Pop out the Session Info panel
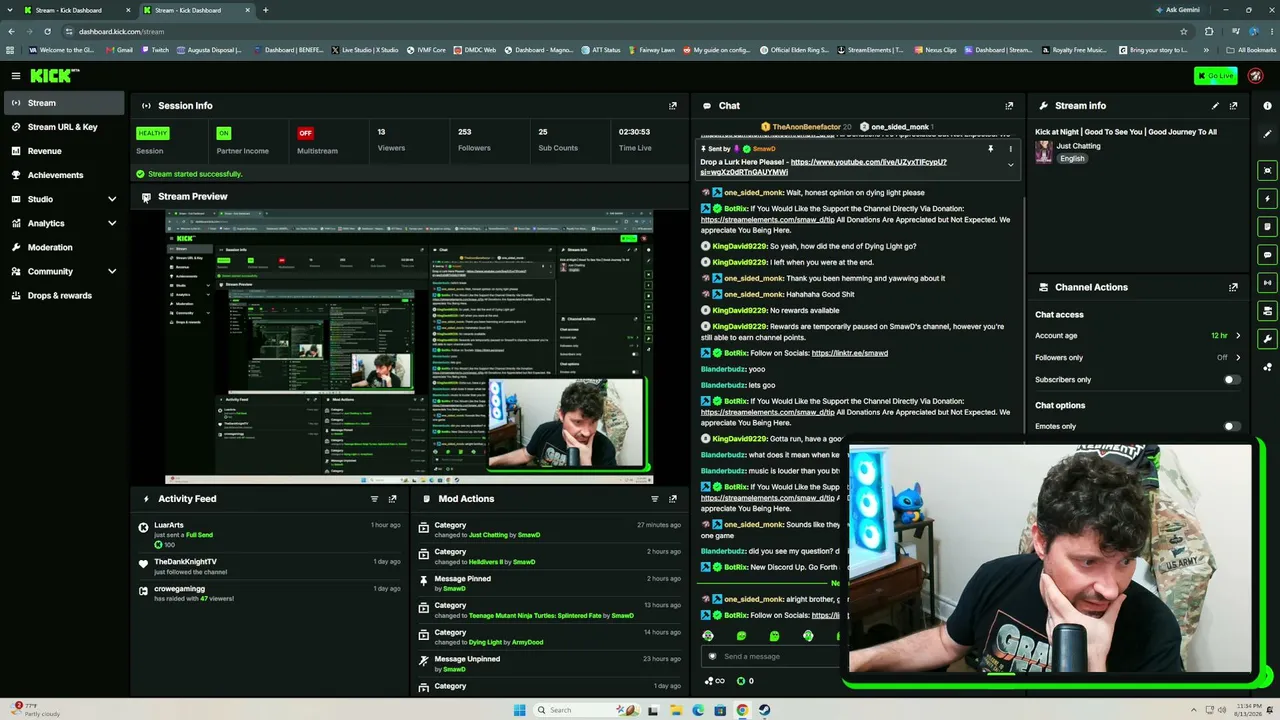 [673, 105]
